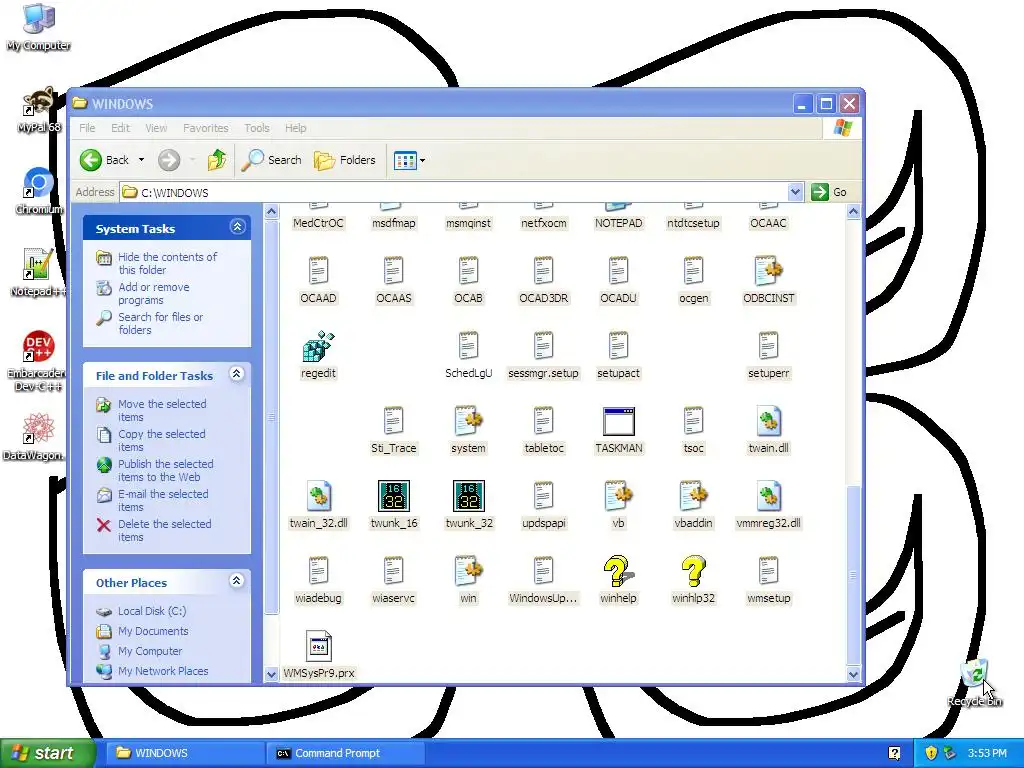Screen dimensions: 1024x768
Task: Click E-mail the selected items
Action: click(163, 500)
